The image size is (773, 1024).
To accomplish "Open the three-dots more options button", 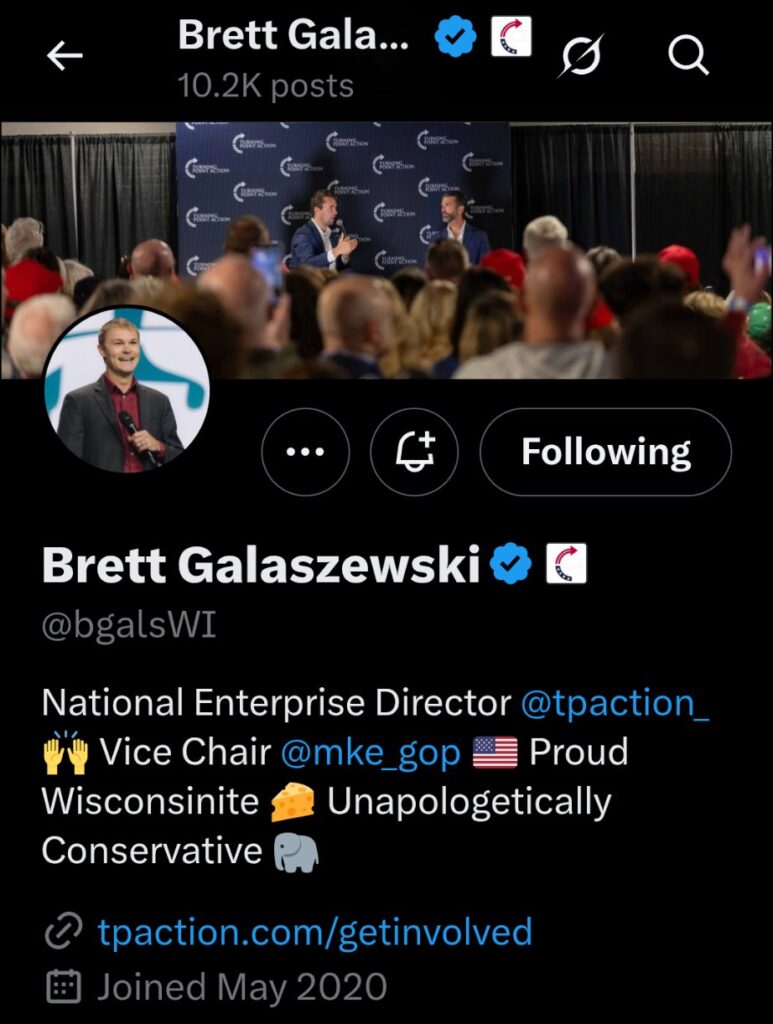I will 306,451.
